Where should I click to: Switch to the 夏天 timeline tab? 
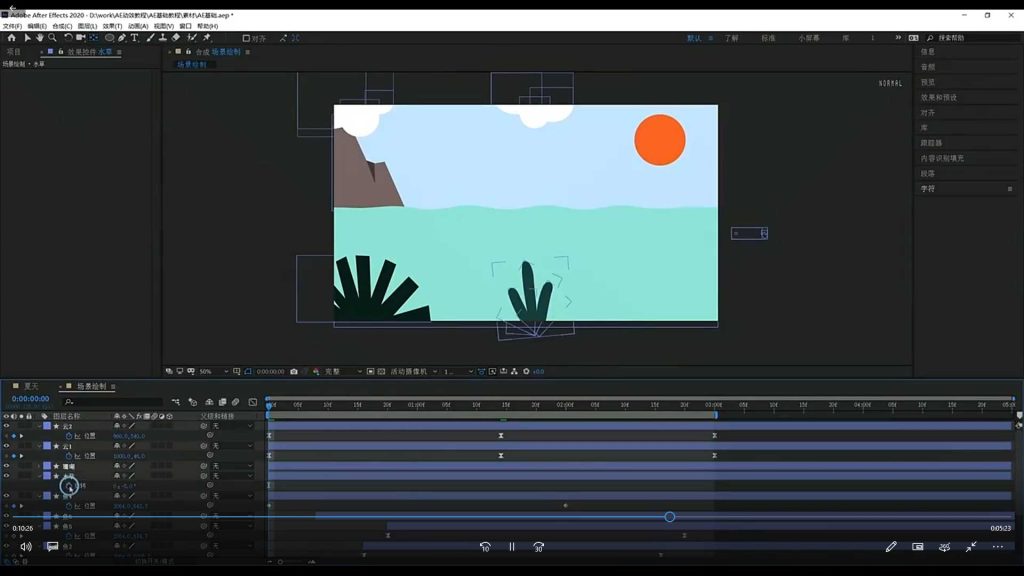pos(31,386)
